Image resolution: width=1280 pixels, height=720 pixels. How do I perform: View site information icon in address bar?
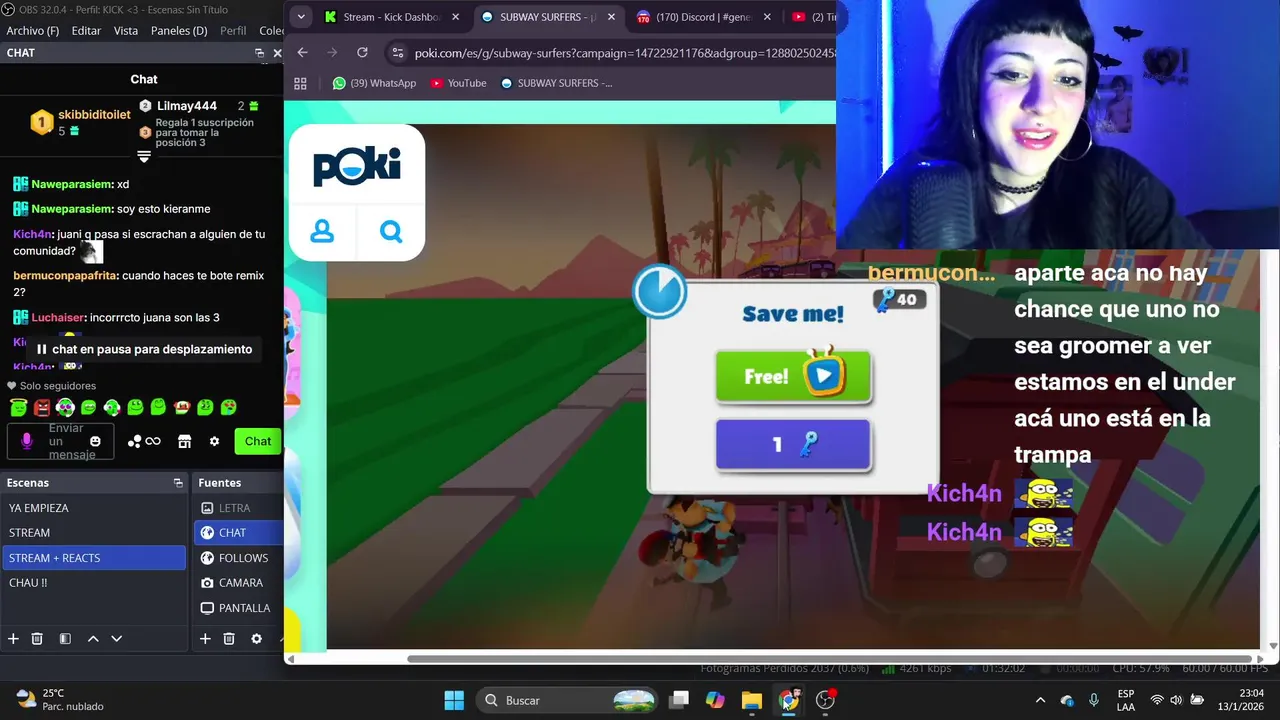[398, 53]
